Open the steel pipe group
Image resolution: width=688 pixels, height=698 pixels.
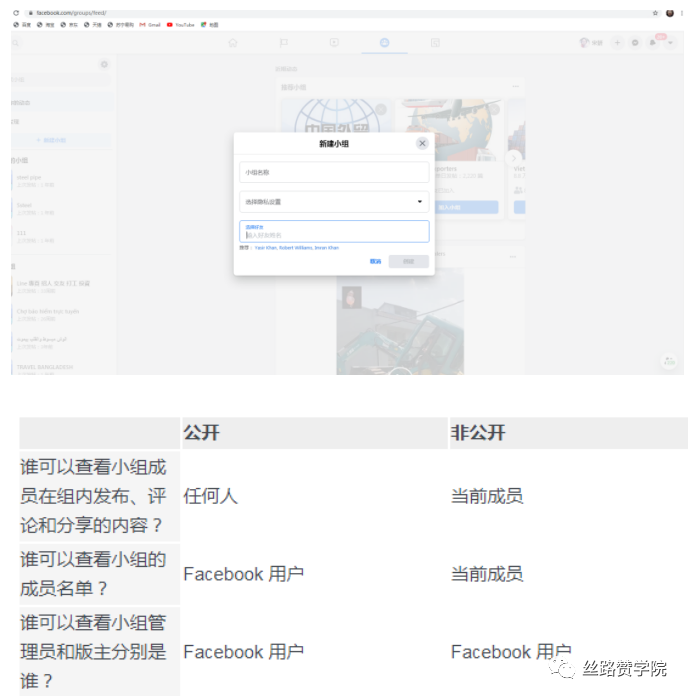(61, 181)
